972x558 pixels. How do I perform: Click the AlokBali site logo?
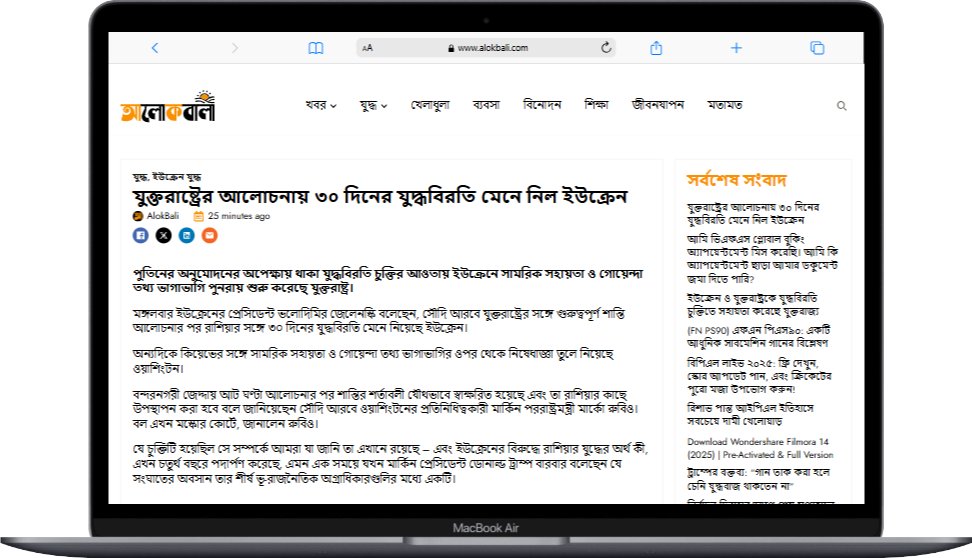168,106
